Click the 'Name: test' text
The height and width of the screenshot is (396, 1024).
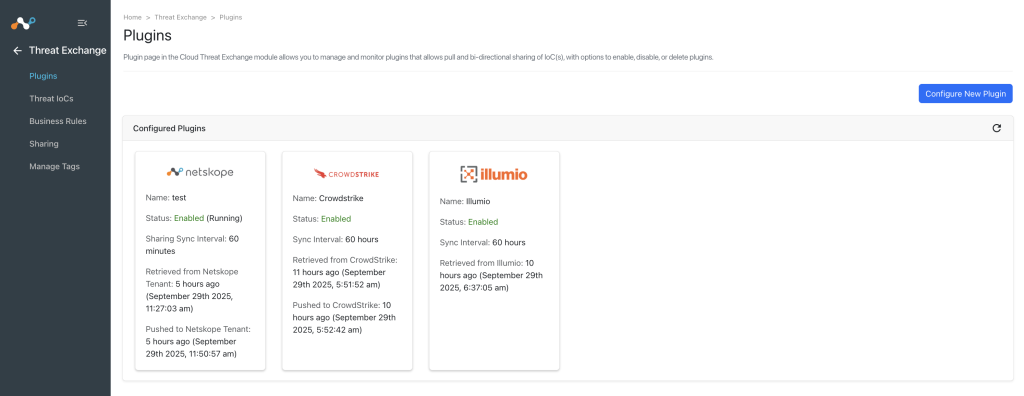166,197
